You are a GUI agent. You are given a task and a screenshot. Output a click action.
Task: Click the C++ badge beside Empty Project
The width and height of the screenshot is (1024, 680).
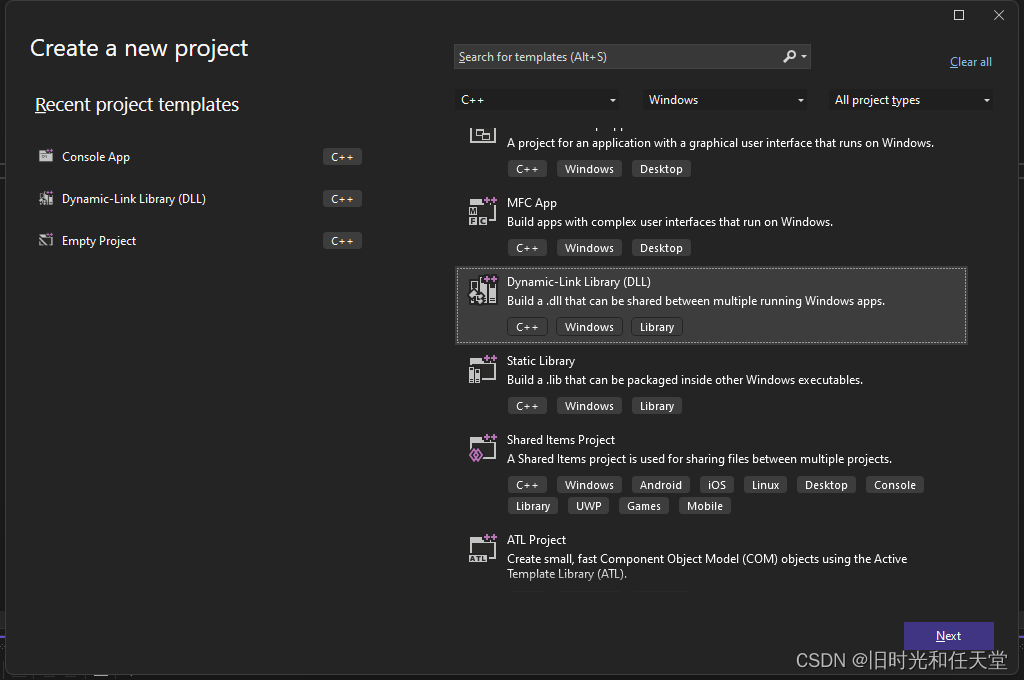[x=342, y=241]
